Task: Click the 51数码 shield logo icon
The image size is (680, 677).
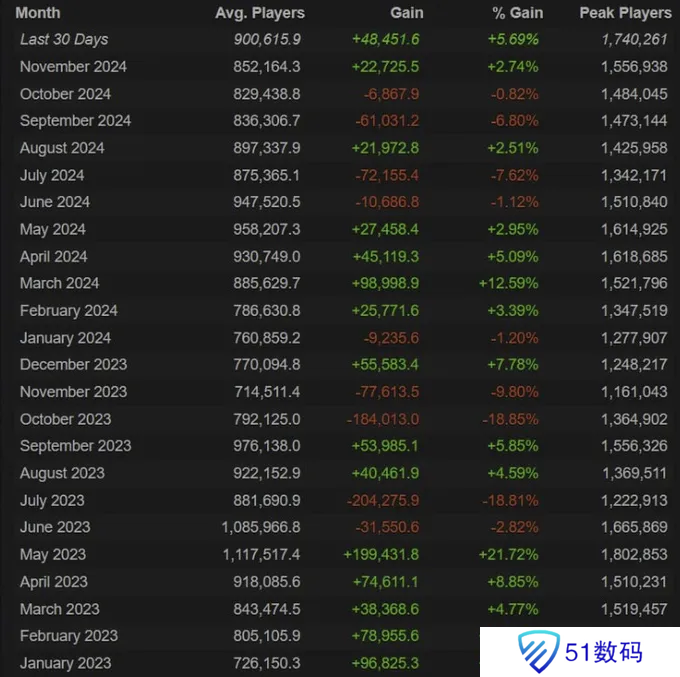Action: 537,652
